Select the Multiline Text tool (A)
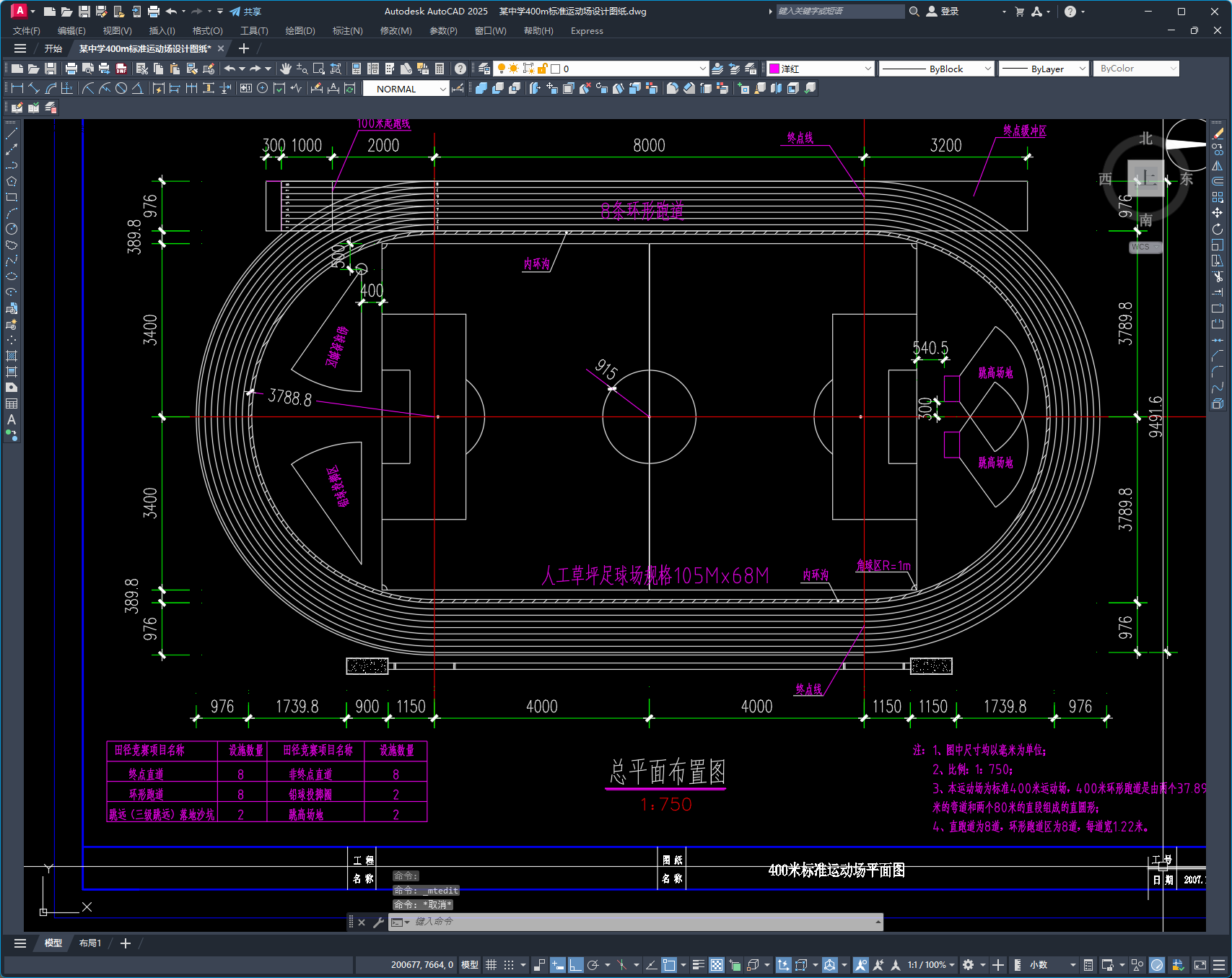 pyautogui.click(x=12, y=419)
